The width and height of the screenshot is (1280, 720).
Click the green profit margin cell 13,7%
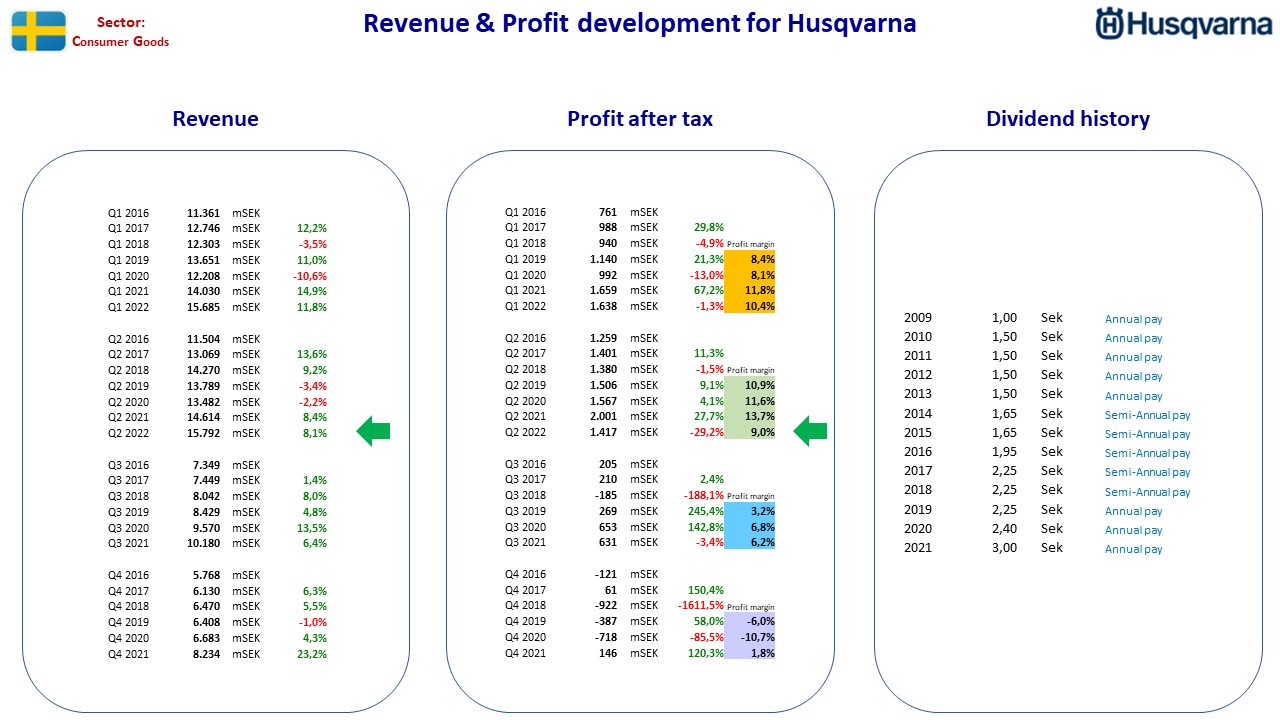tap(750, 417)
